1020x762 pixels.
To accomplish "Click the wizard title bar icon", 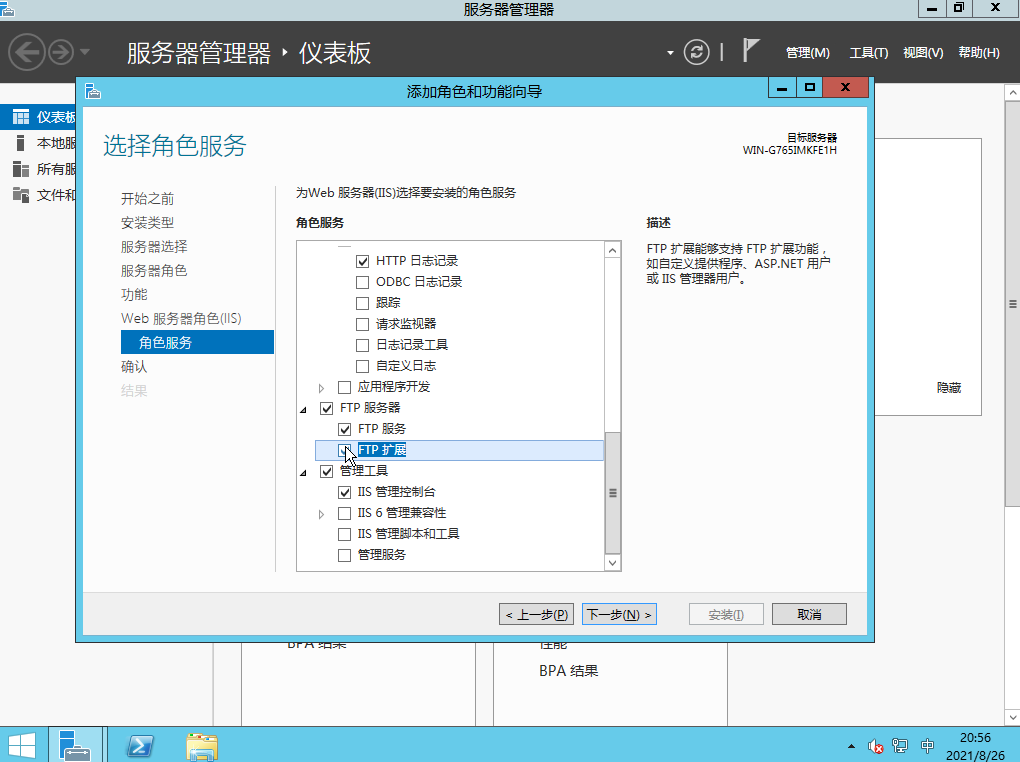I will (x=93, y=91).
